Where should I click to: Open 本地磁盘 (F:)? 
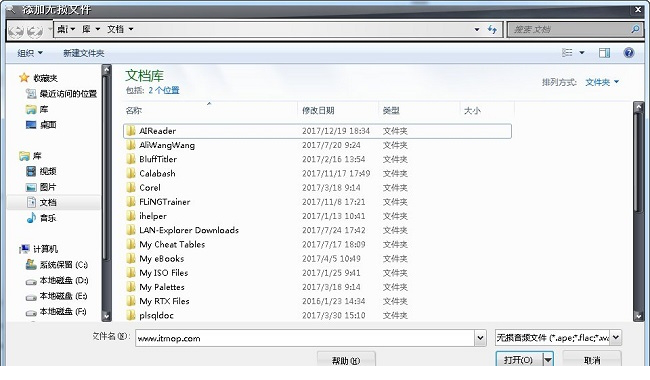pos(57,311)
